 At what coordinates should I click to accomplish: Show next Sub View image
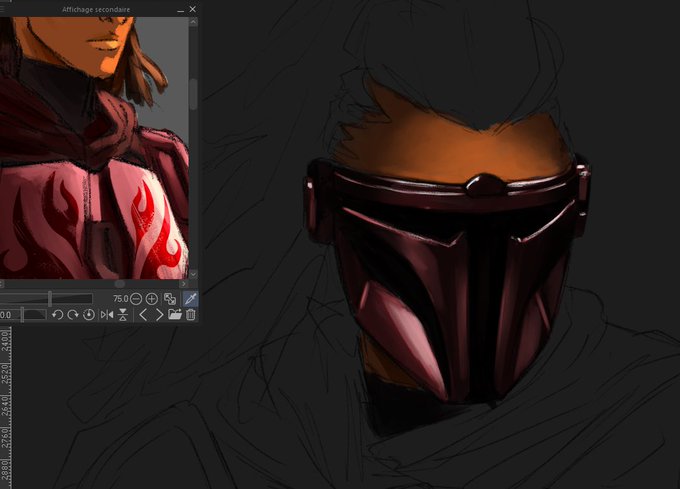point(159,315)
